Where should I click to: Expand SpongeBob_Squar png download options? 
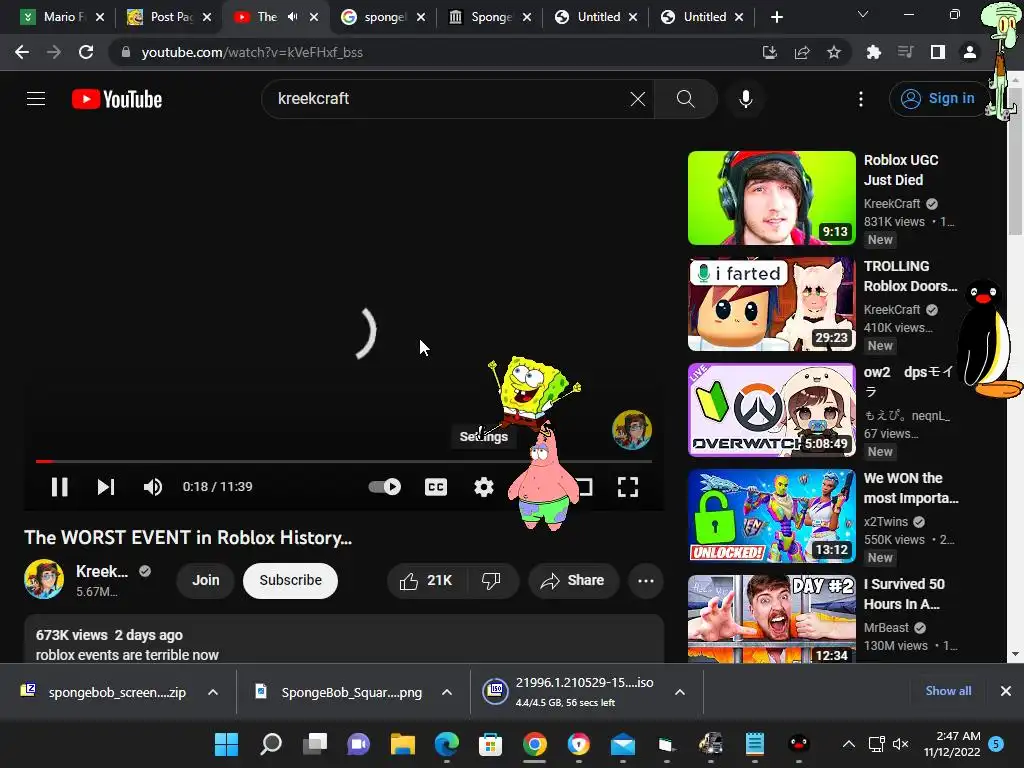447,692
